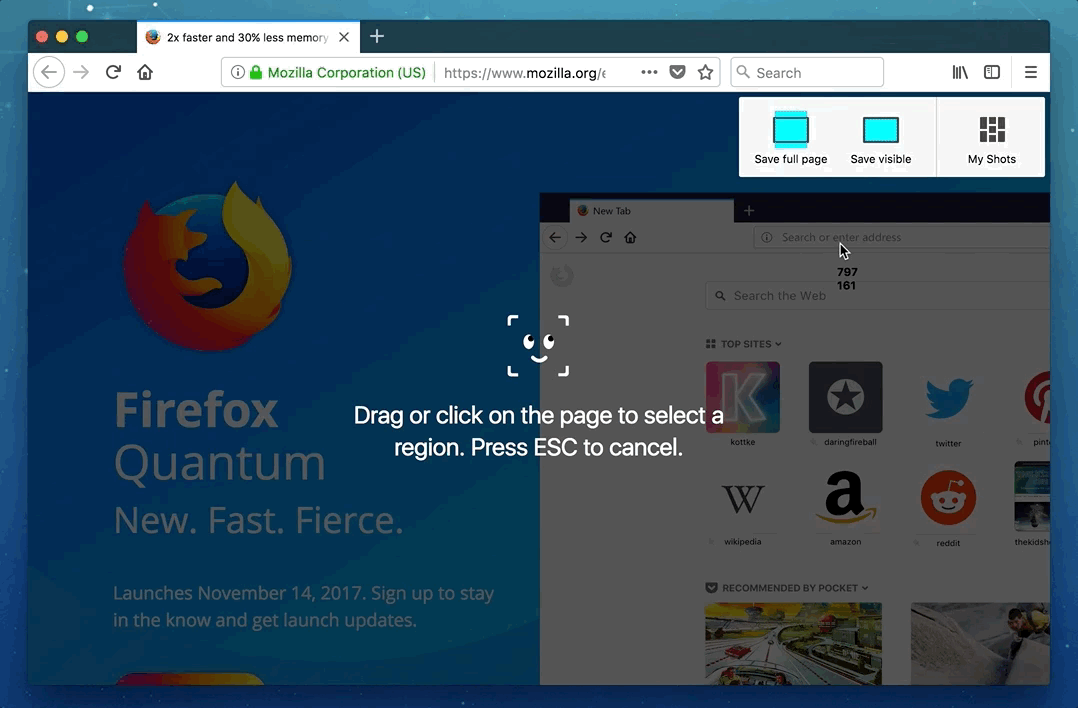Screen dimensions: 1078x708
Task: Click Save full page screenshot option
Action: (x=791, y=138)
